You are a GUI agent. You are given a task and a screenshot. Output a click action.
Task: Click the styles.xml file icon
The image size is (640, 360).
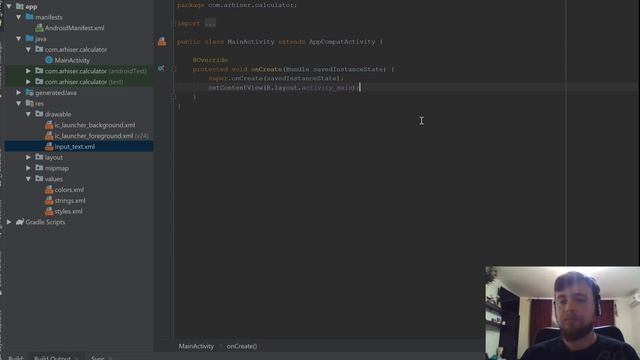click(x=49, y=211)
